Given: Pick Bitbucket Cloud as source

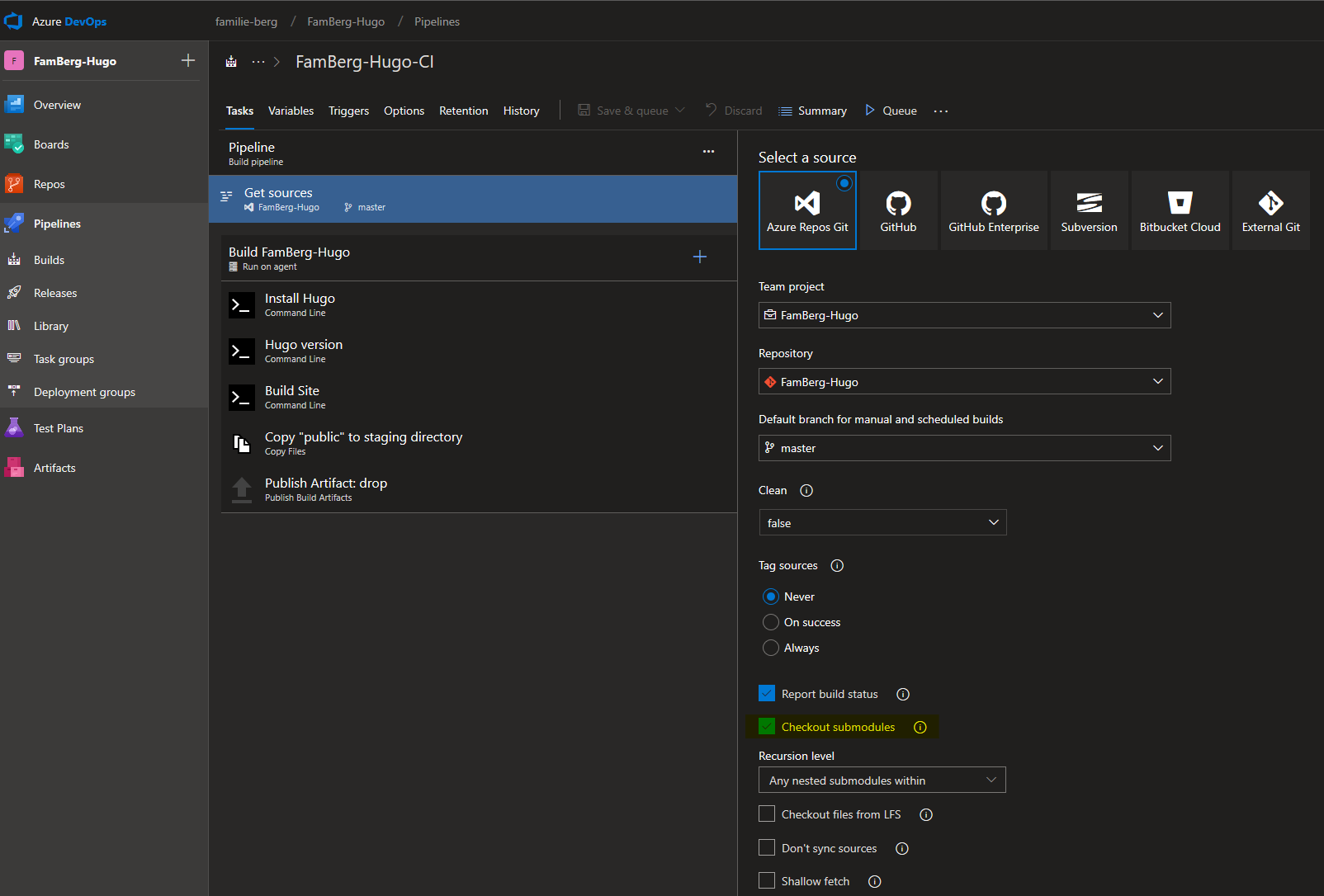Looking at the screenshot, I should click(1180, 210).
